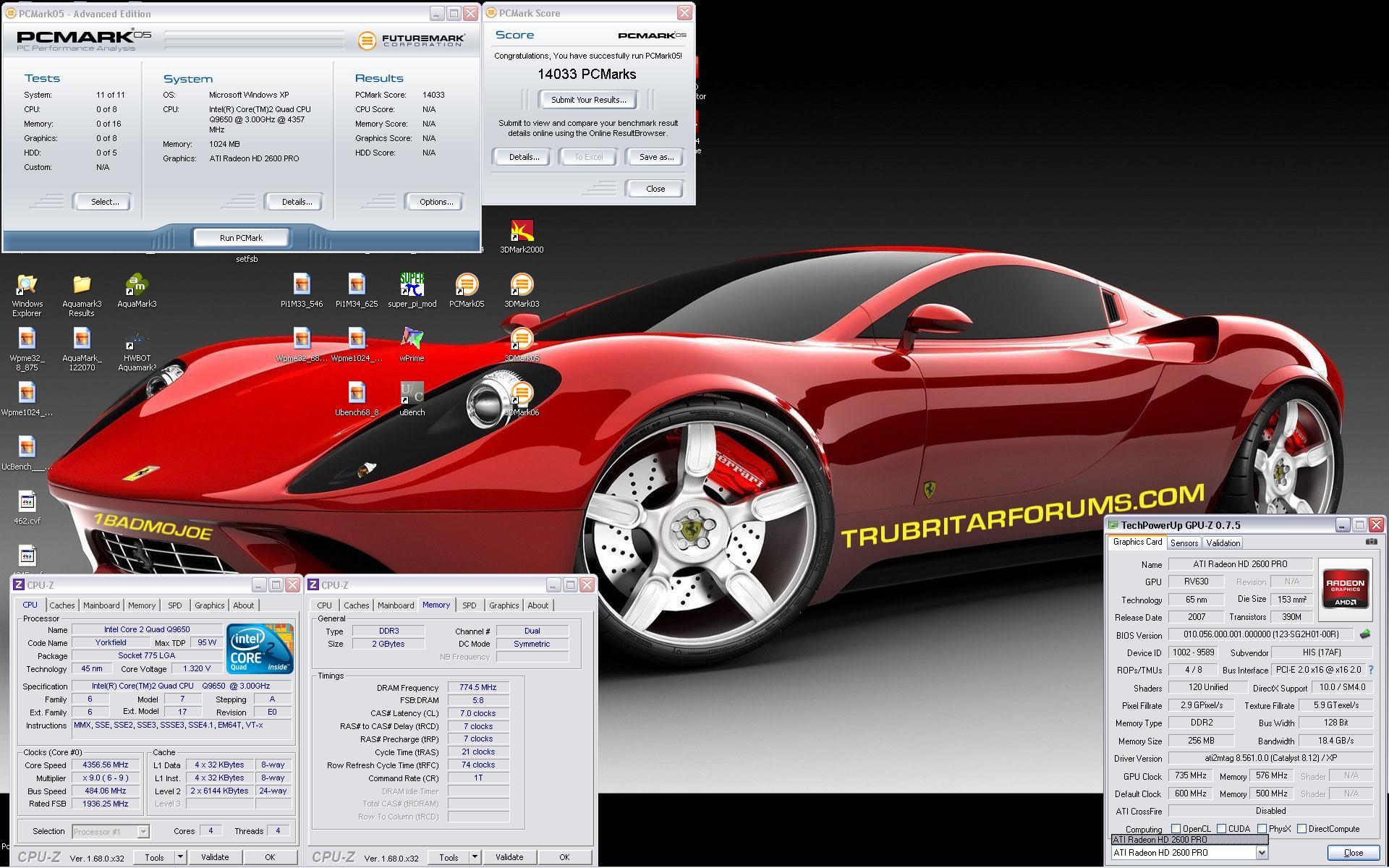Launch the 3DMark05 desktop shortcut
Image resolution: width=1389 pixels, height=868 pixels.
point(522,345)
